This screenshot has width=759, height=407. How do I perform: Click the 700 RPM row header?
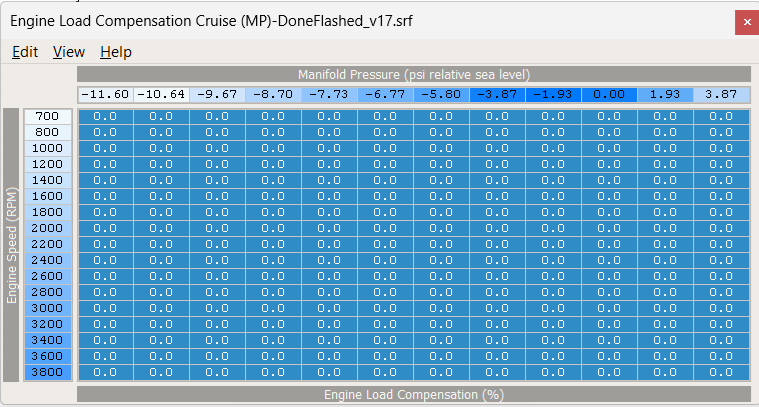tap(47, 116)
